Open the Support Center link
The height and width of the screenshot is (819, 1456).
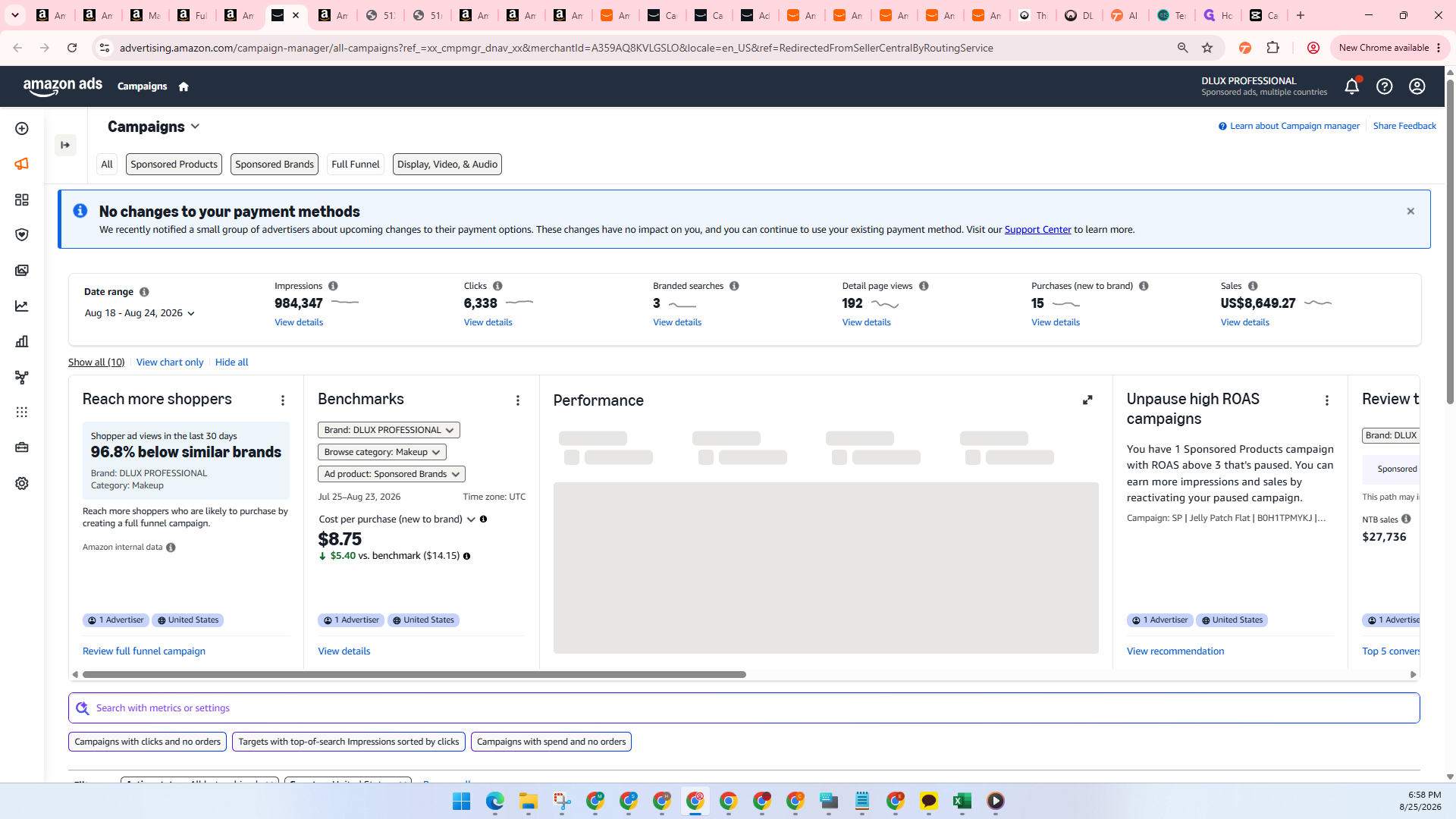pyautogui.click(x=1037, y=230)
